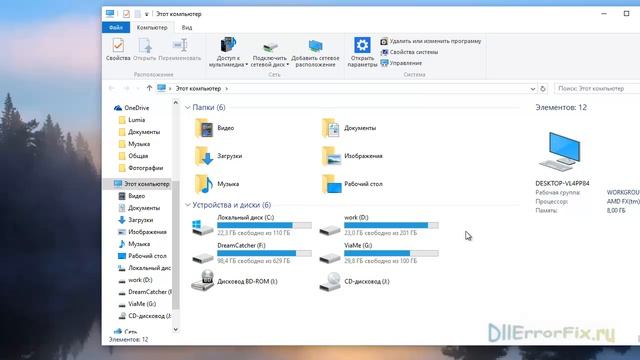
Task: Open Изображения in navigation pane
Action: click(x=142, y=232)
